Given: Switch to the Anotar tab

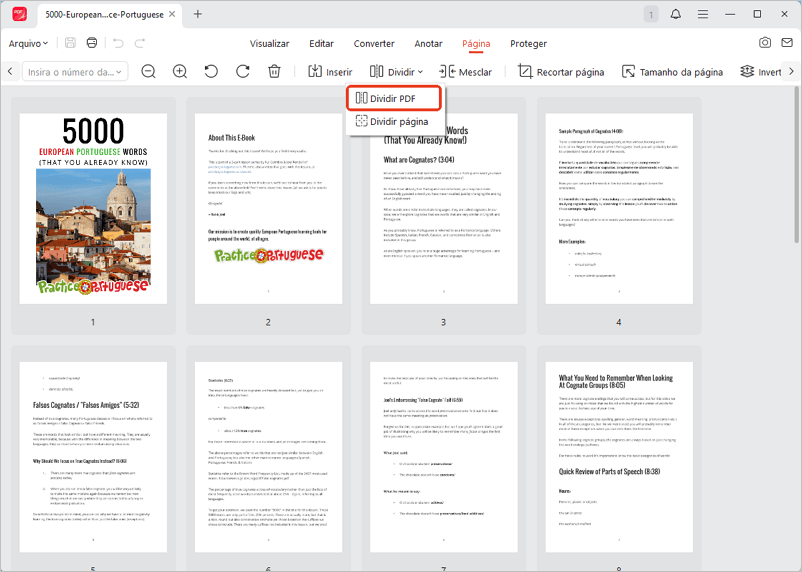Looking at the screenshot, I should (x=428, y=43).
